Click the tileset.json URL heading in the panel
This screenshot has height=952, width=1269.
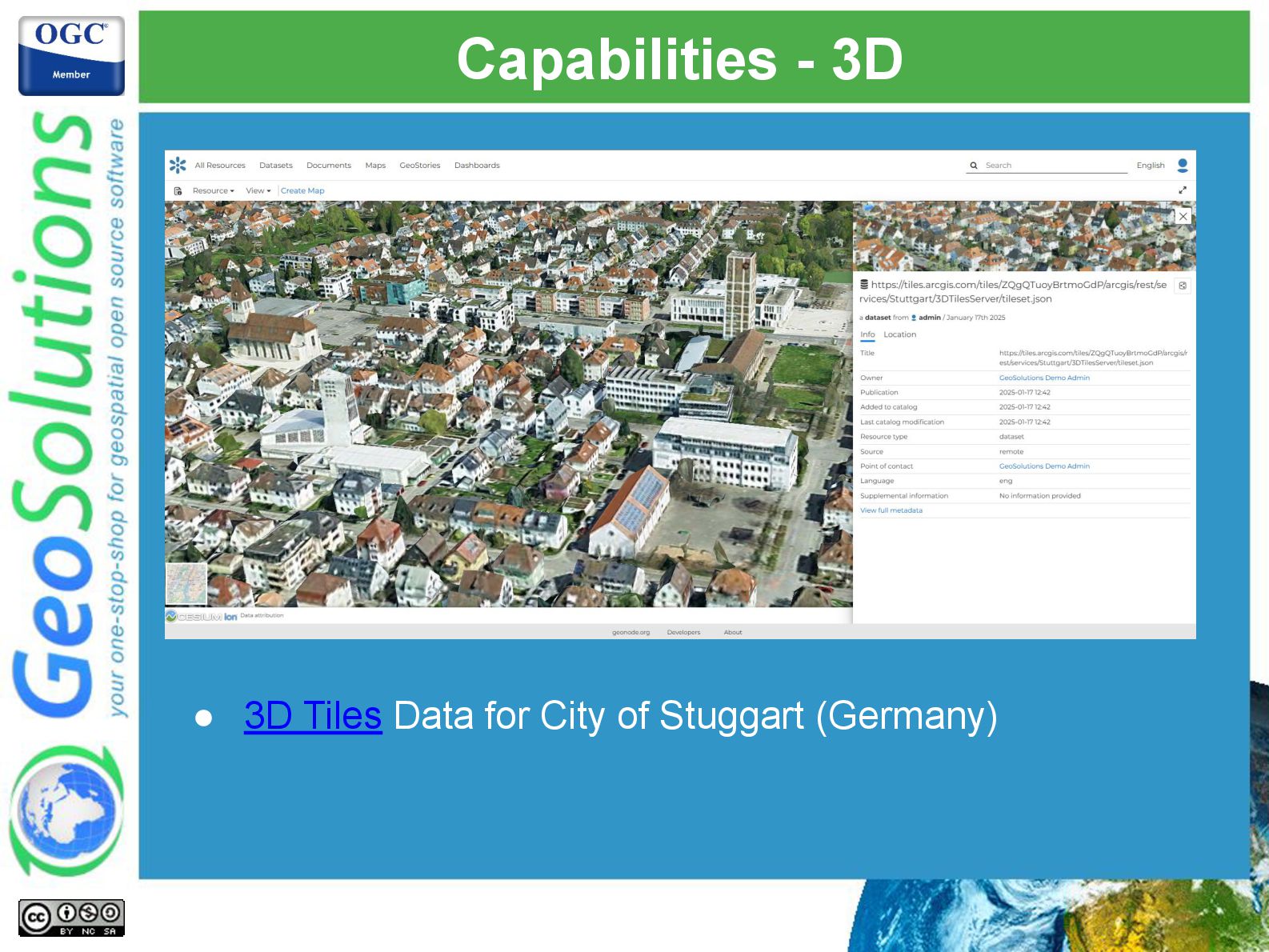pyautogui.click(x=1013, y=292)
